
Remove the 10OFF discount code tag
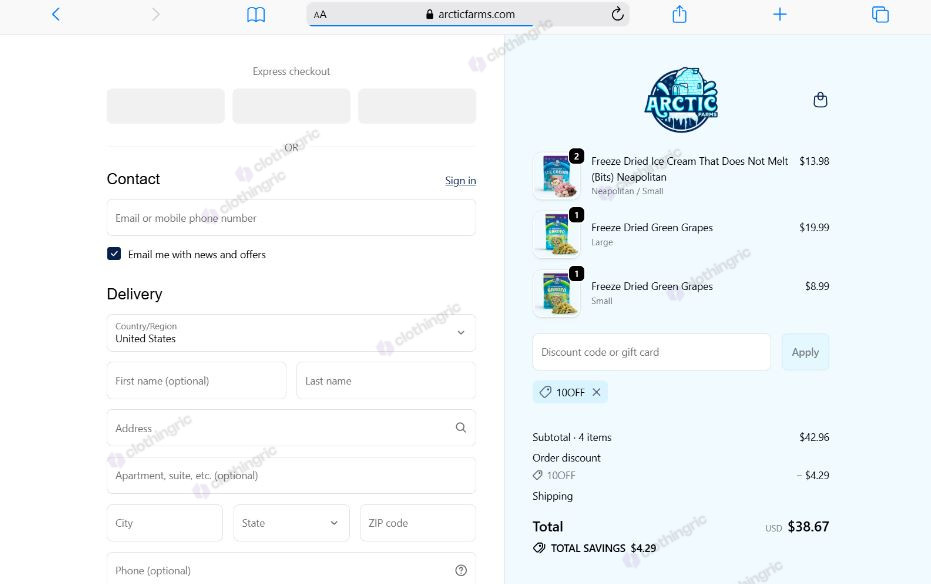(596, 392)
